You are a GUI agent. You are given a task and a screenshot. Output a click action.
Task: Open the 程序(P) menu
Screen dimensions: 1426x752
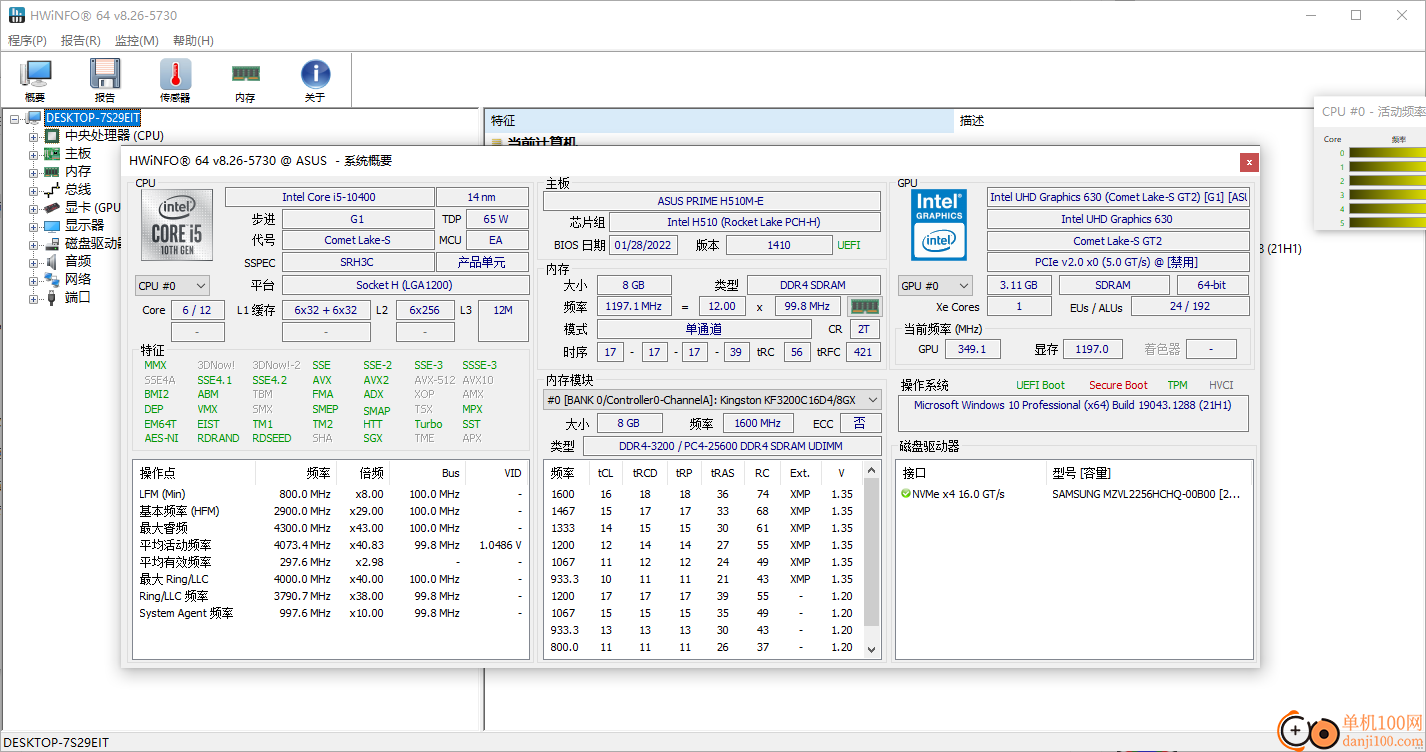pos(27,41)
